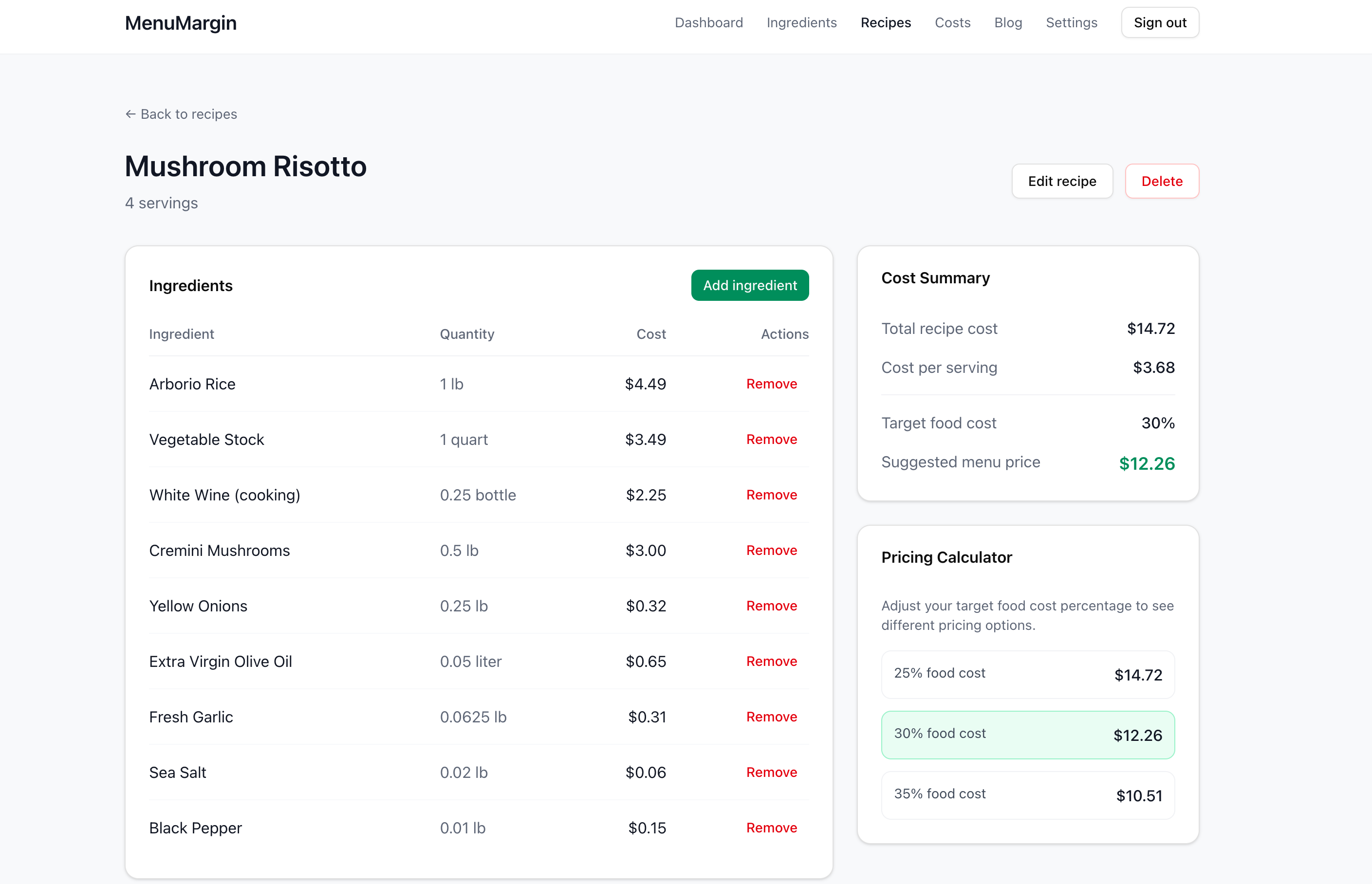
Task: Click the Sign out button
Action: 1160,22
